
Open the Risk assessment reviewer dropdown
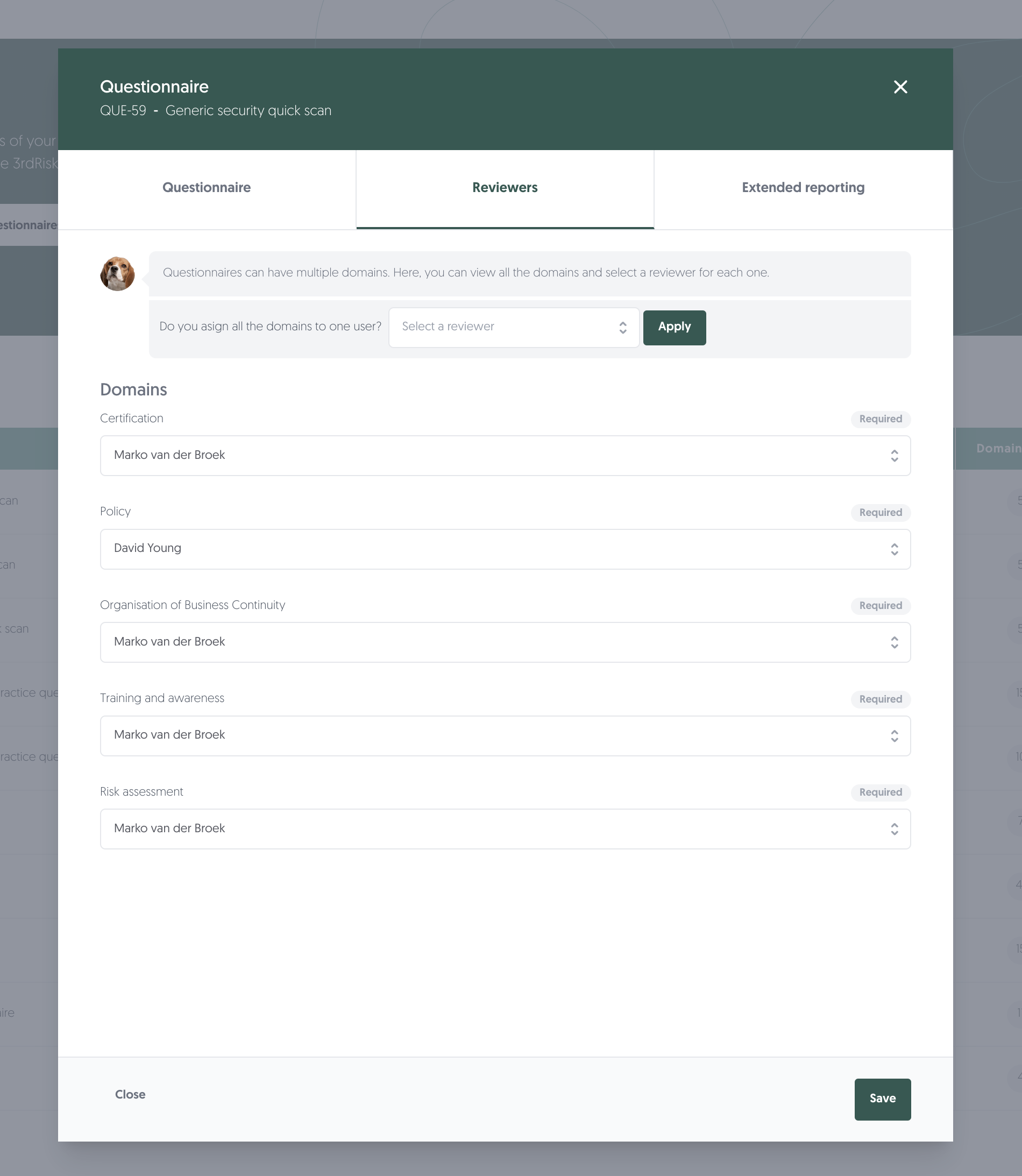pyautogui.click(x=505, y=828)
